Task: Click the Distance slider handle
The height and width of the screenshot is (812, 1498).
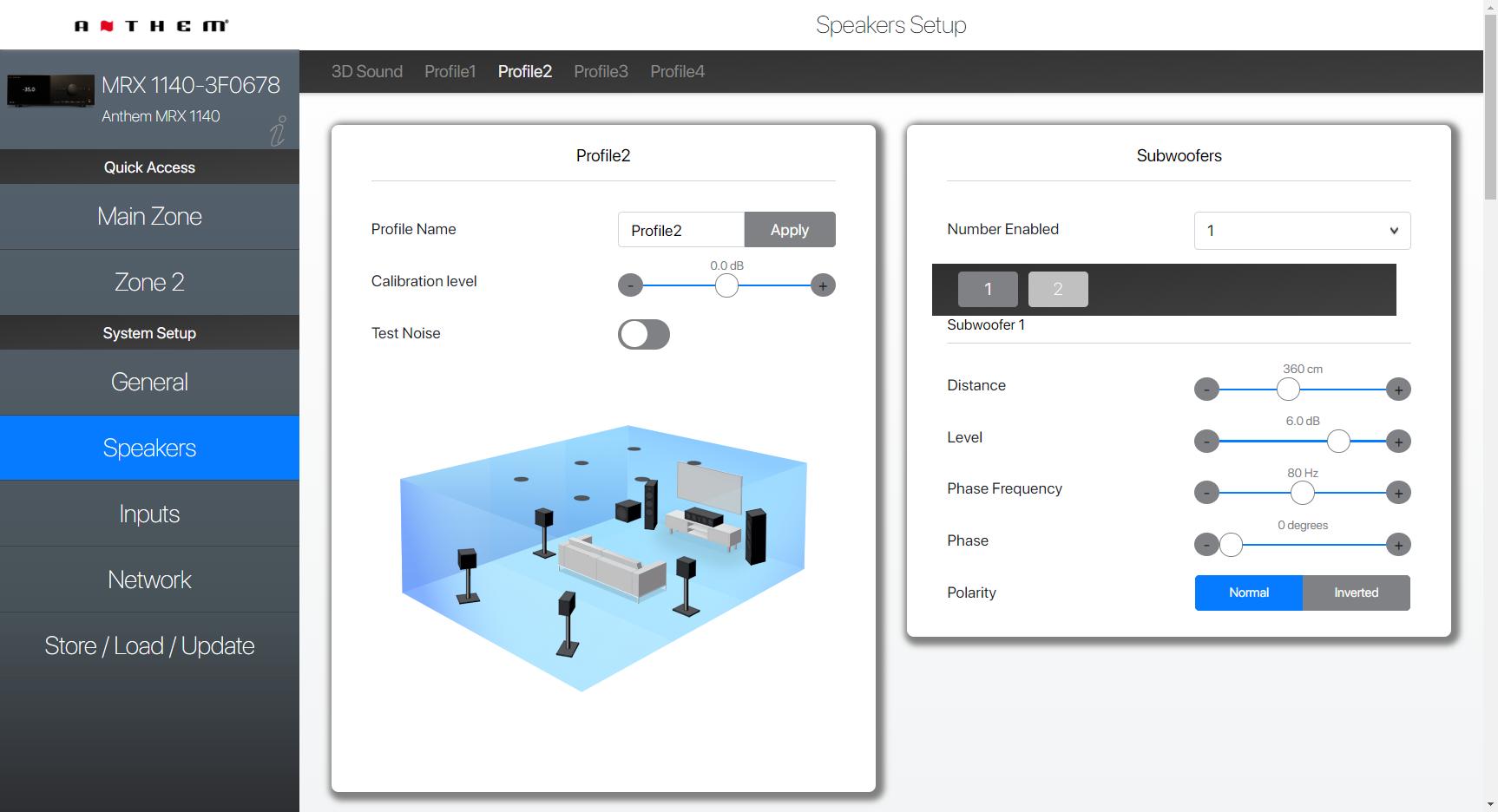Action: (x=1289, y=390)
